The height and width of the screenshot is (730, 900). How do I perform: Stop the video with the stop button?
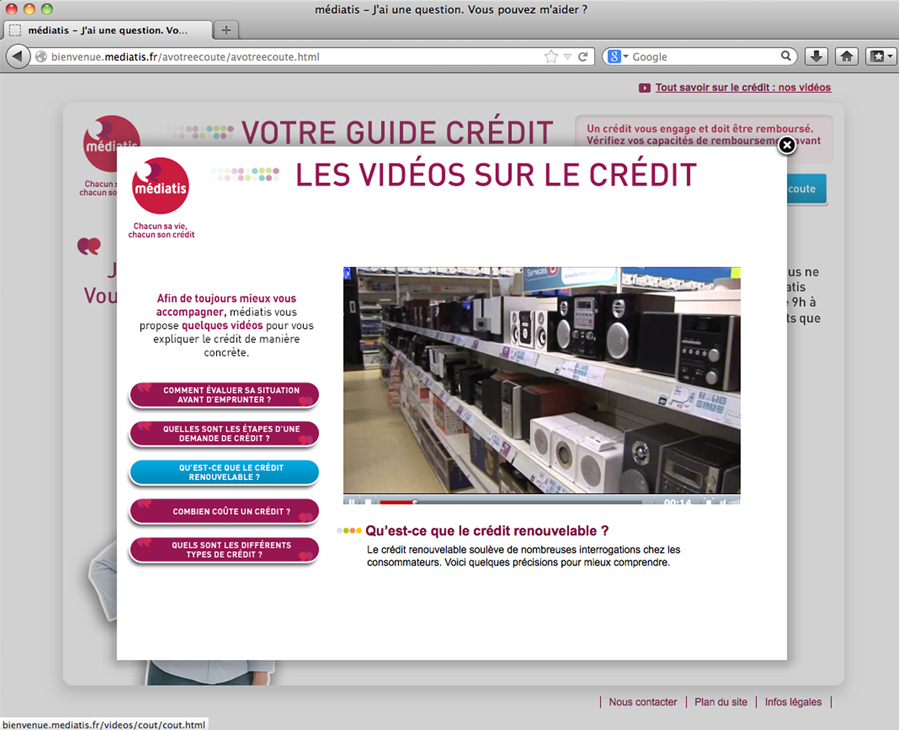pos(367,501)
